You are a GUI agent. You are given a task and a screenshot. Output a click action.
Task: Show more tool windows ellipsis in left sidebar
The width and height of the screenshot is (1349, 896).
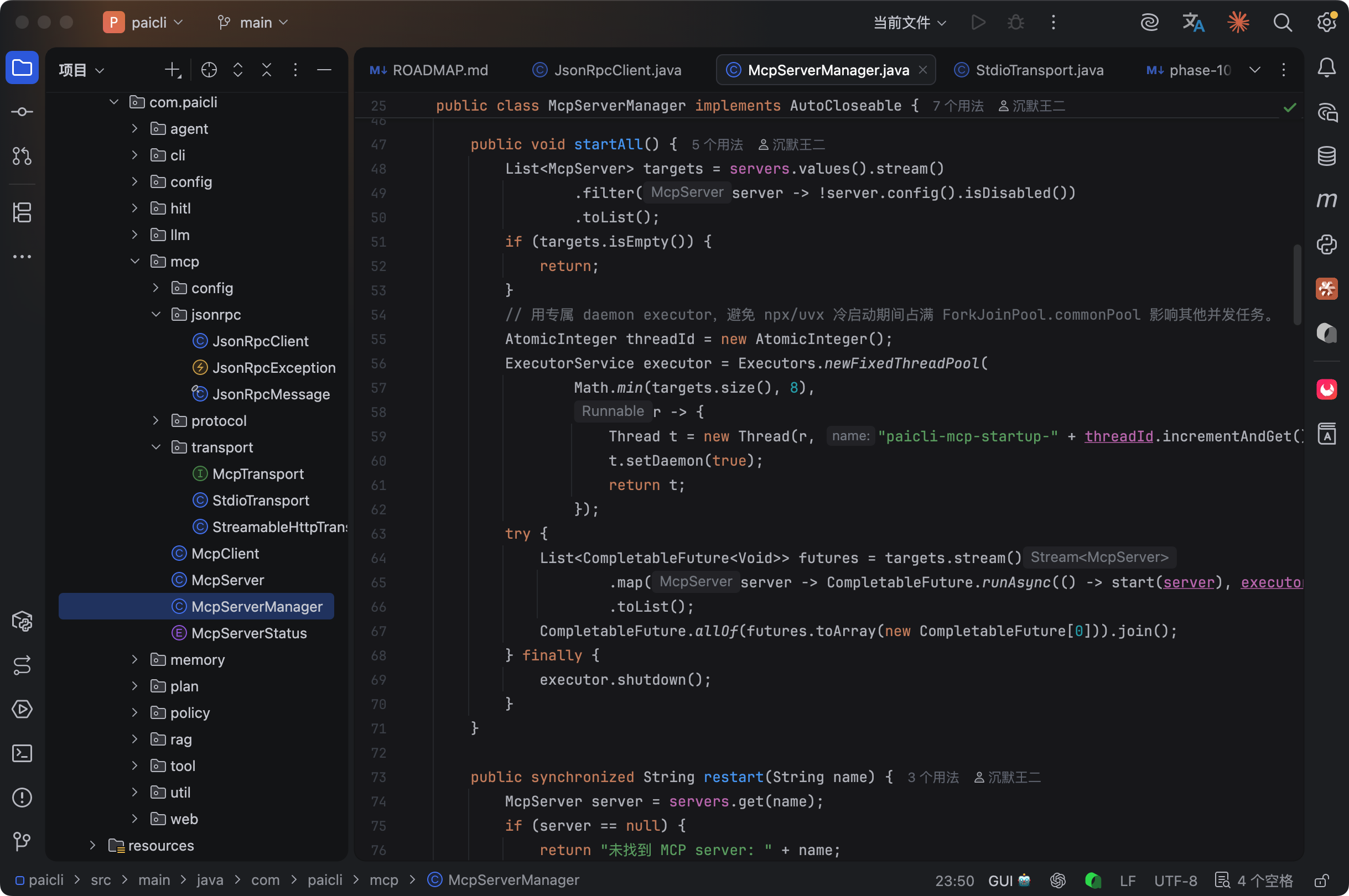[22, 257]
